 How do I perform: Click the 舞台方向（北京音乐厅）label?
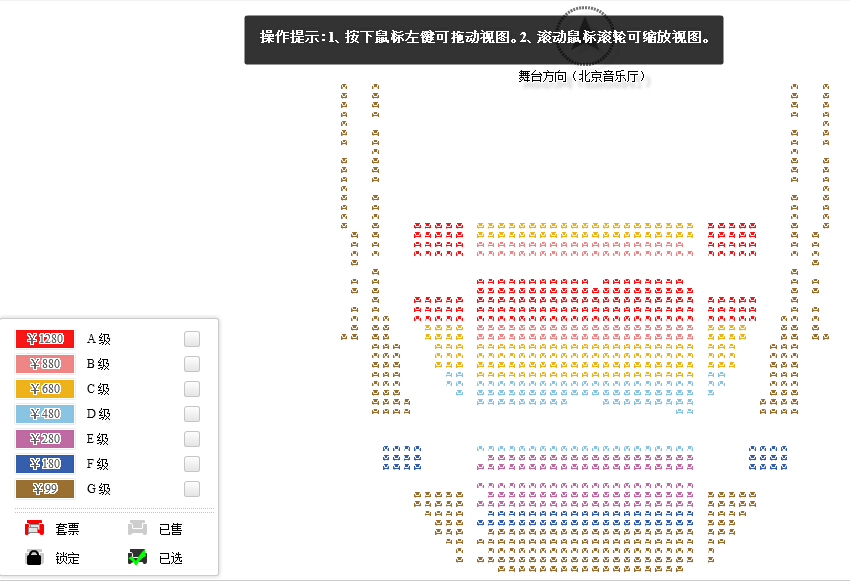tap(583, 76)
